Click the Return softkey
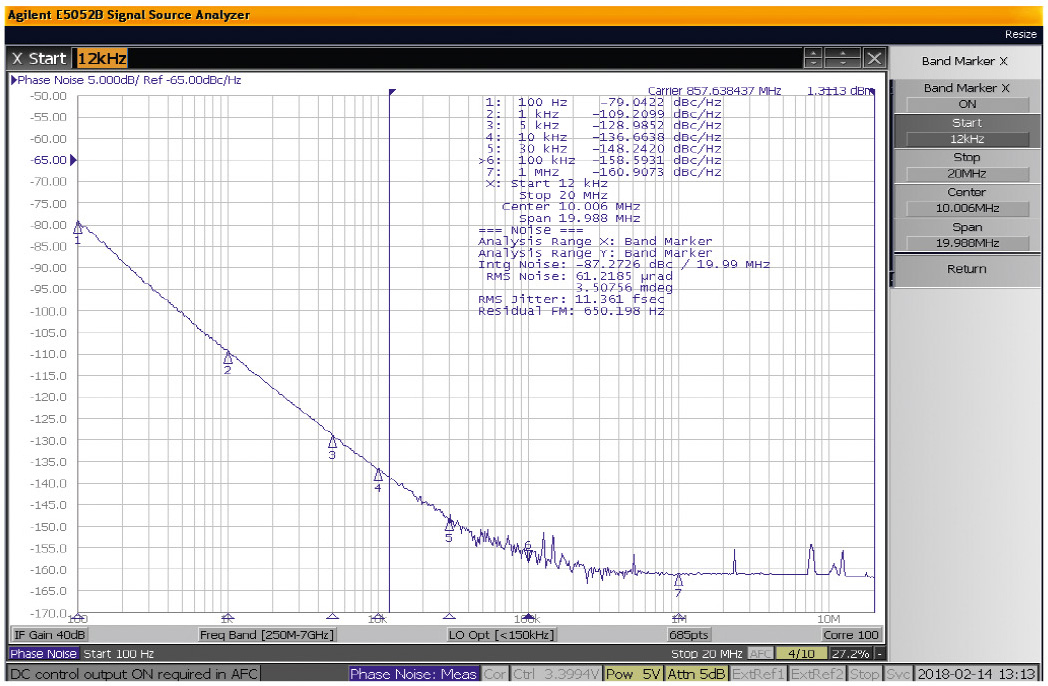 966,269
